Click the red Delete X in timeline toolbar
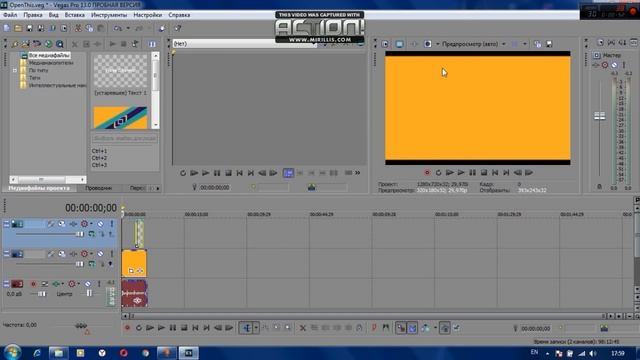This screenshot has width=640, height=360. [x=302, y=328]
